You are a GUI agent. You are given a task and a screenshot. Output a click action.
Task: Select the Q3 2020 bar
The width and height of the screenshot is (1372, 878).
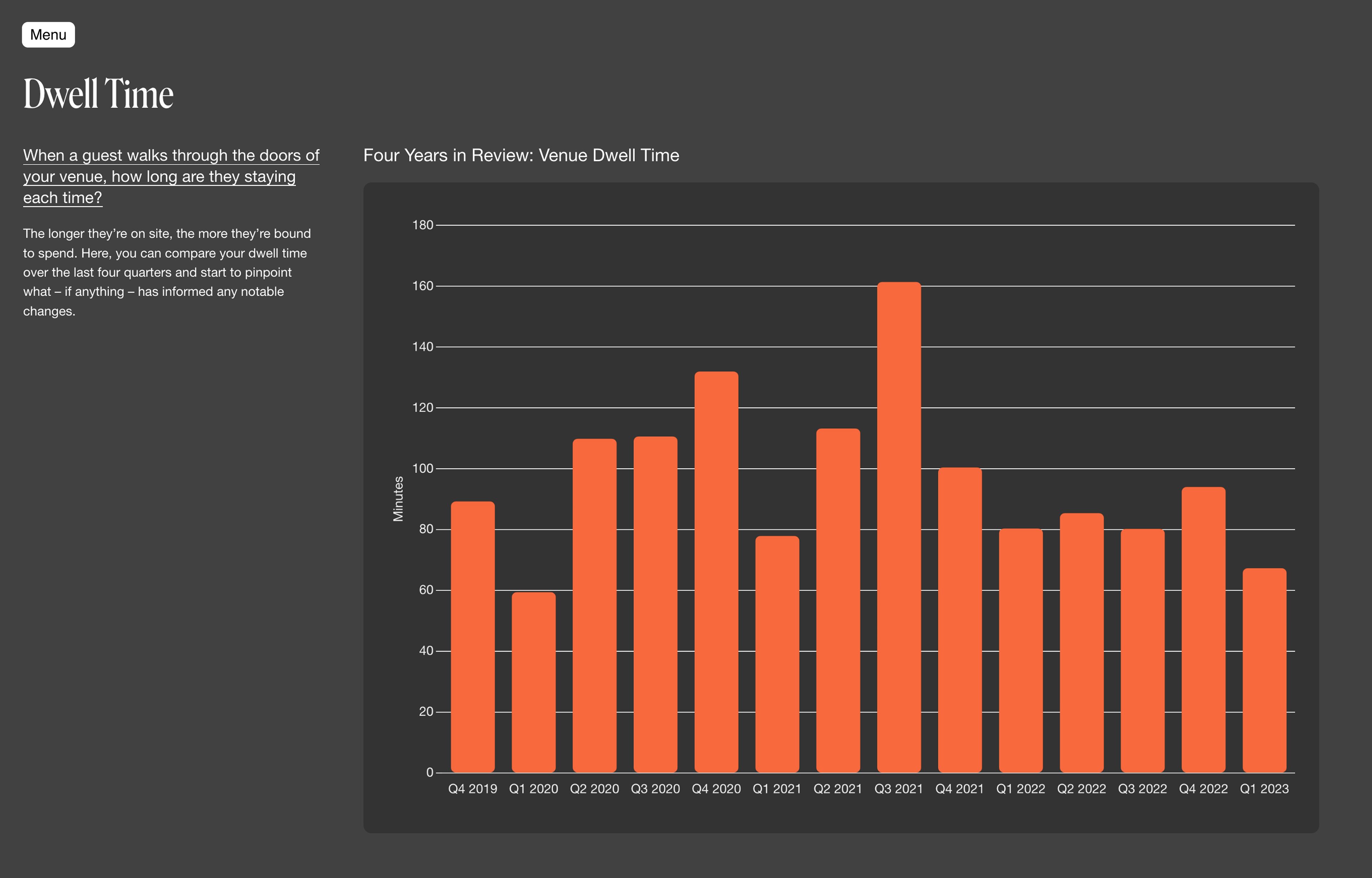(655, 604)
